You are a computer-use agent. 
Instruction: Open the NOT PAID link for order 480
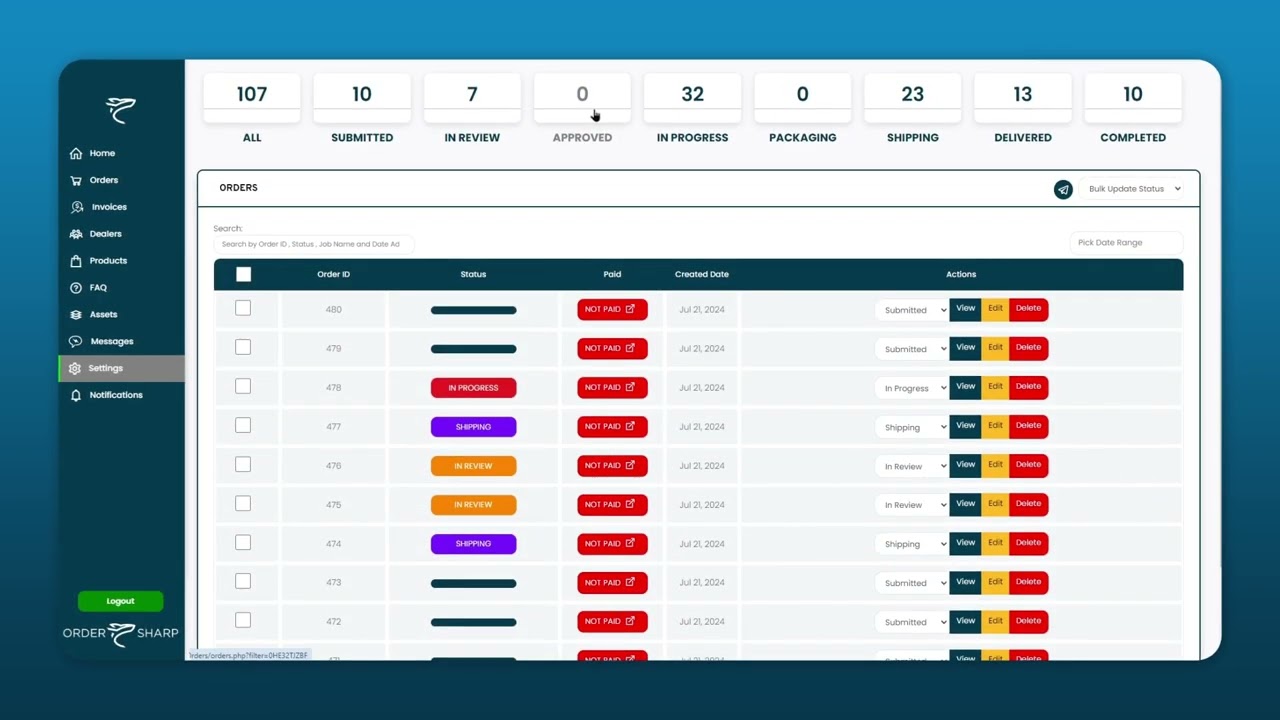tap(612, 309)
